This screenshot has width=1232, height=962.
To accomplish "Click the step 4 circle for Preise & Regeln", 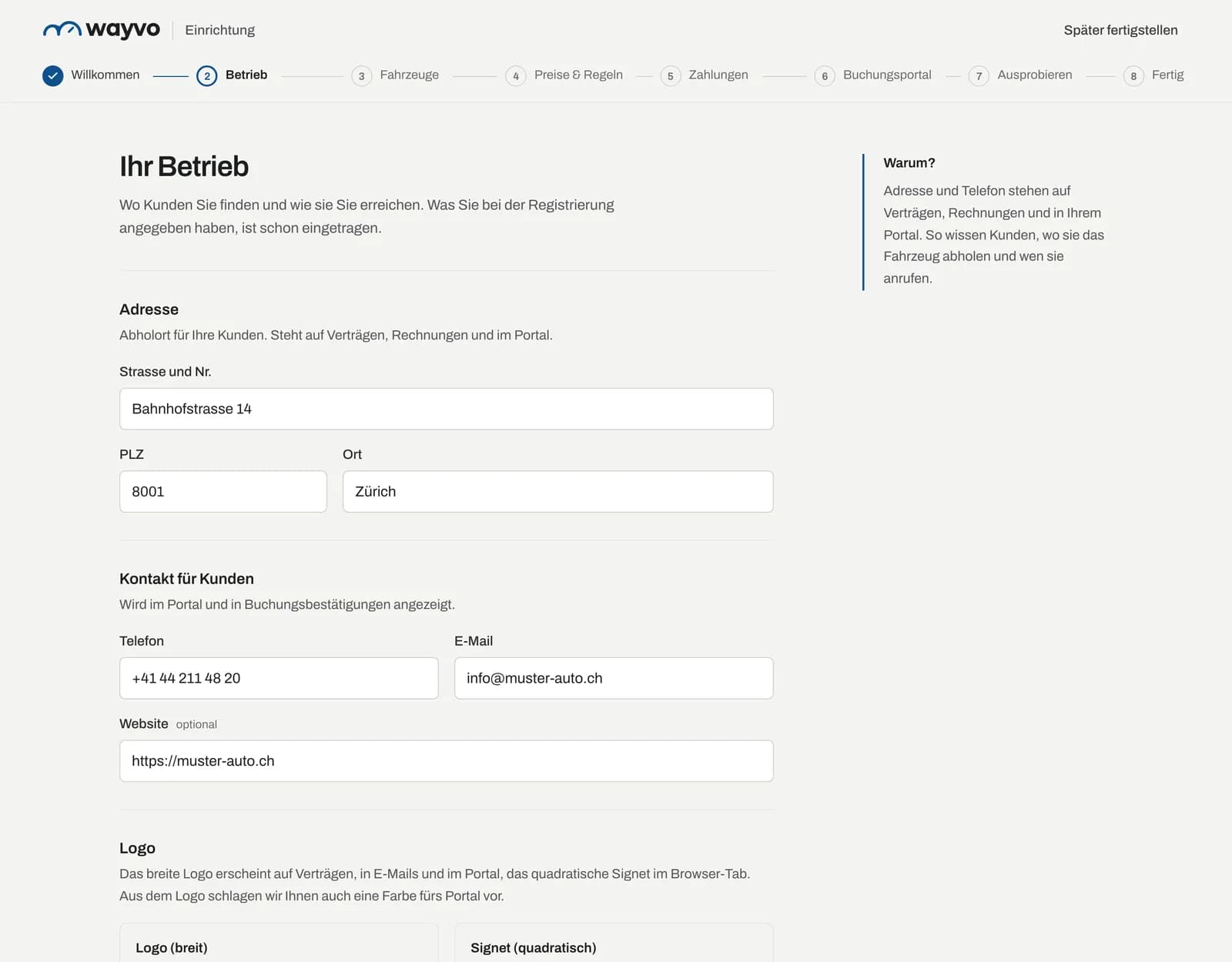I will click(516, 75).
